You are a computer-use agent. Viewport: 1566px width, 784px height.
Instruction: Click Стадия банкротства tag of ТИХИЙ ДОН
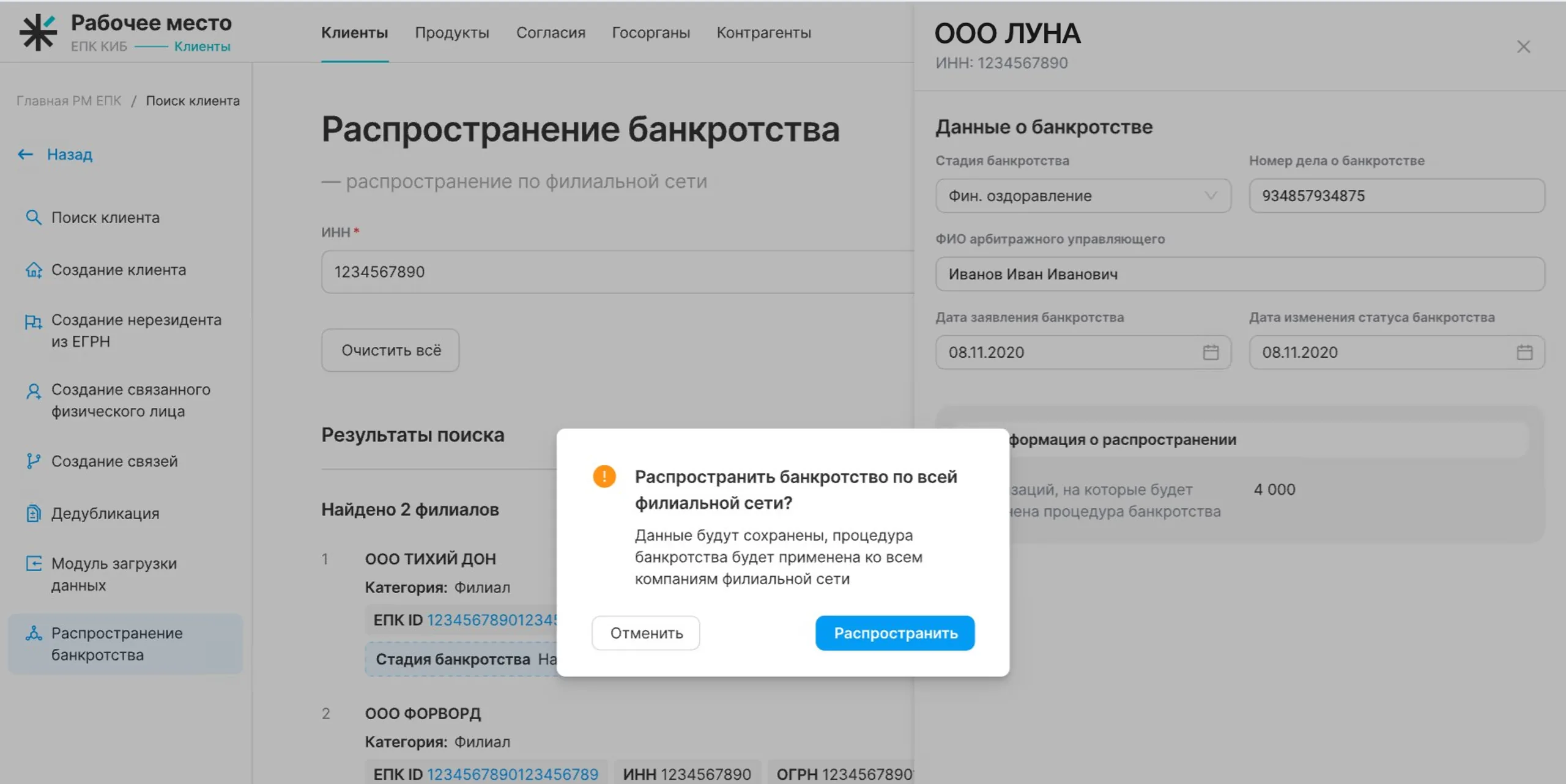(x=461, y=659)
